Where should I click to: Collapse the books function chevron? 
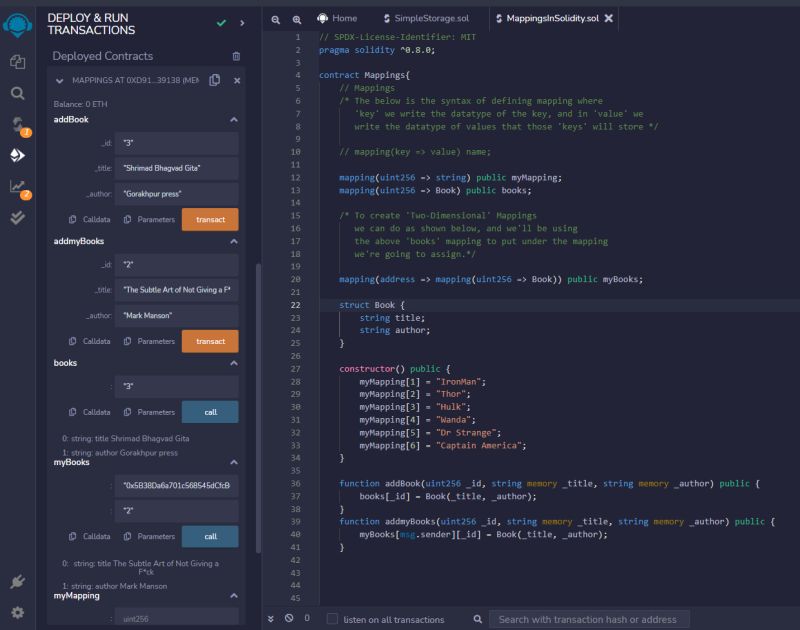point(234,363)
